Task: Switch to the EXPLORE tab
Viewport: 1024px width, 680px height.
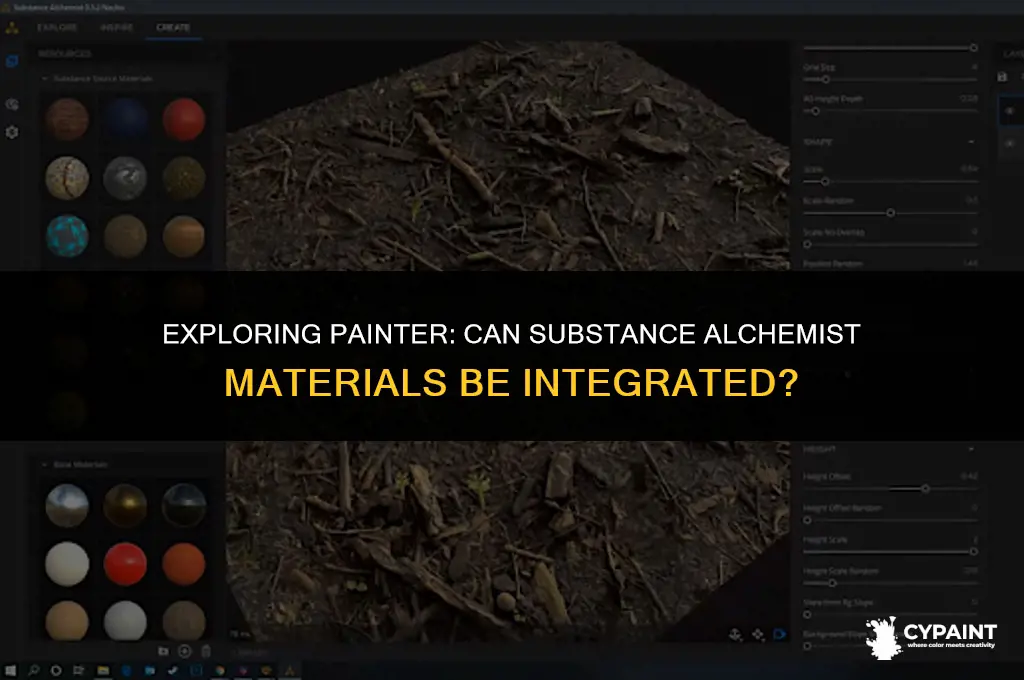Action: click(x=57, y=27)
